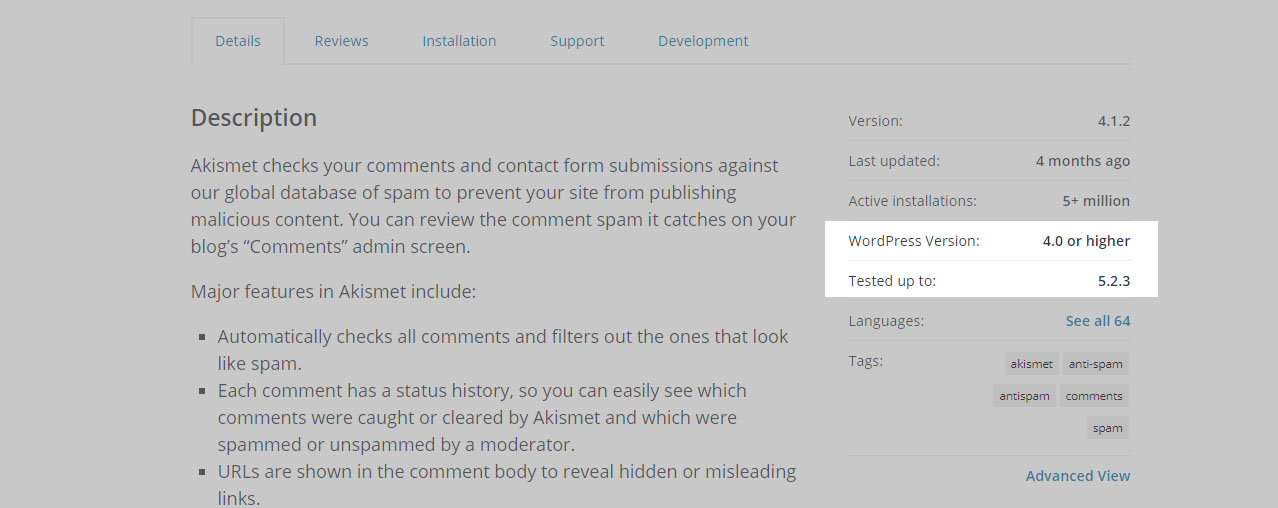Select the anti-spam tag
The height and width of the screenshot is (508, 1278).
1095,364
